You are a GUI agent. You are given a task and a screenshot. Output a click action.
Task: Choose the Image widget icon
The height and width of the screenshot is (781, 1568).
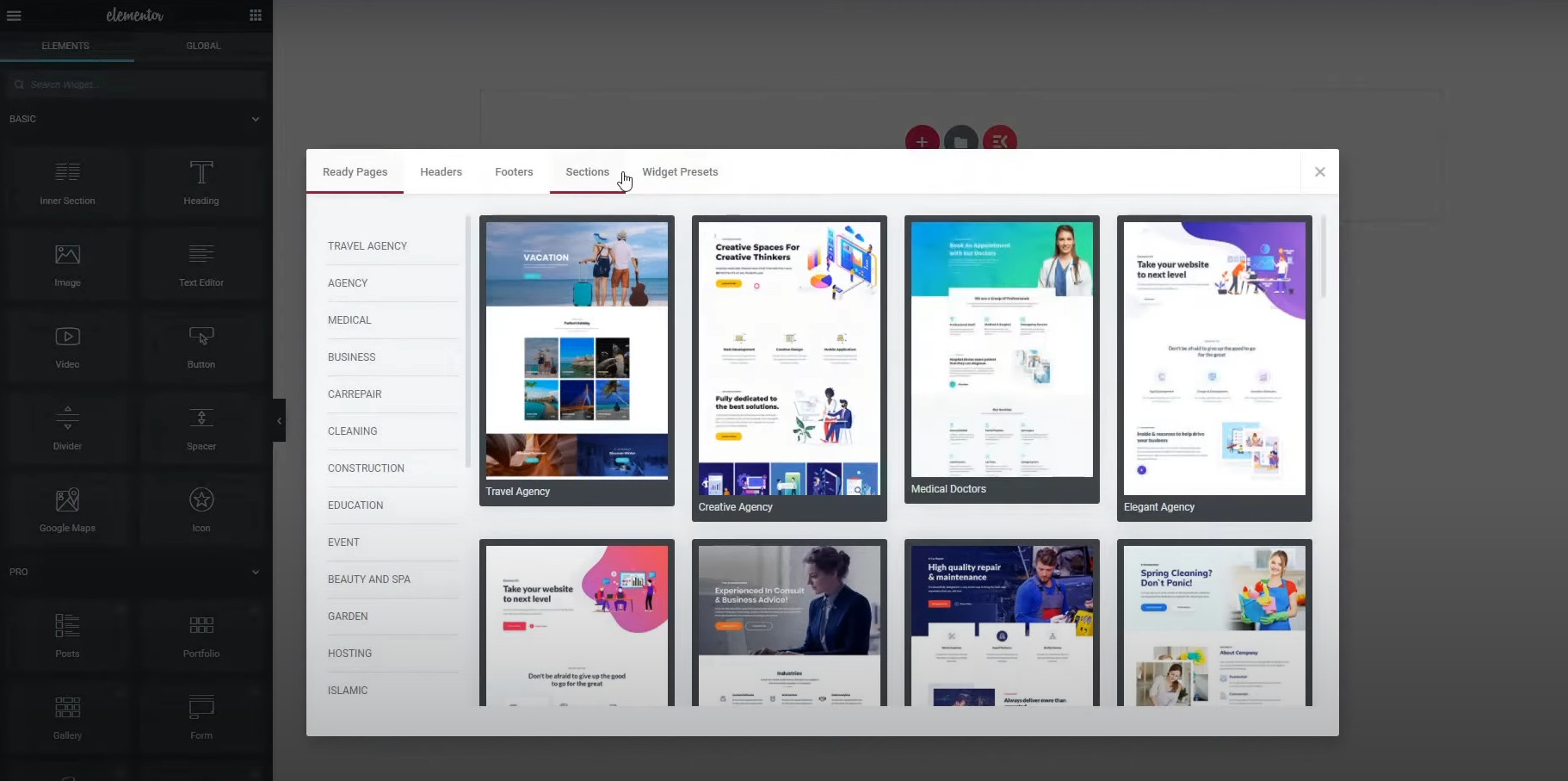67,255
